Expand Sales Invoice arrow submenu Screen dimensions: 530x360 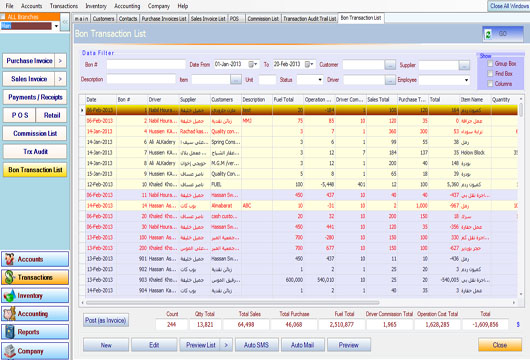(60, 79)
